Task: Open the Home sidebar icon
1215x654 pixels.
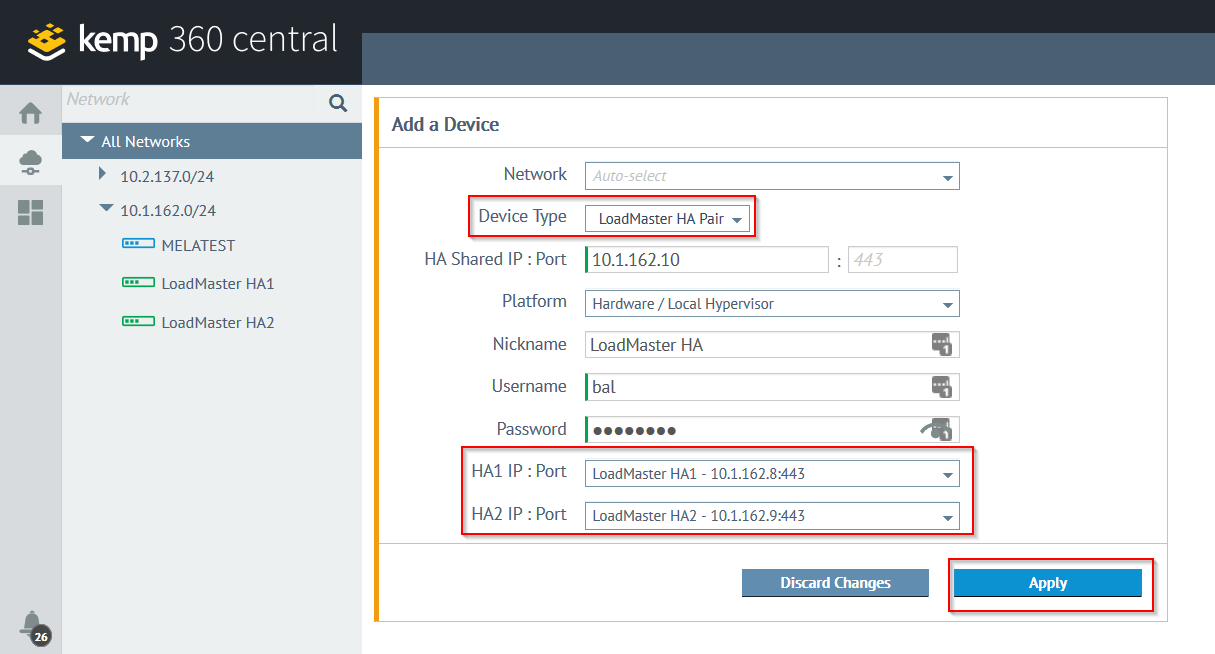Action: [30, 113]
